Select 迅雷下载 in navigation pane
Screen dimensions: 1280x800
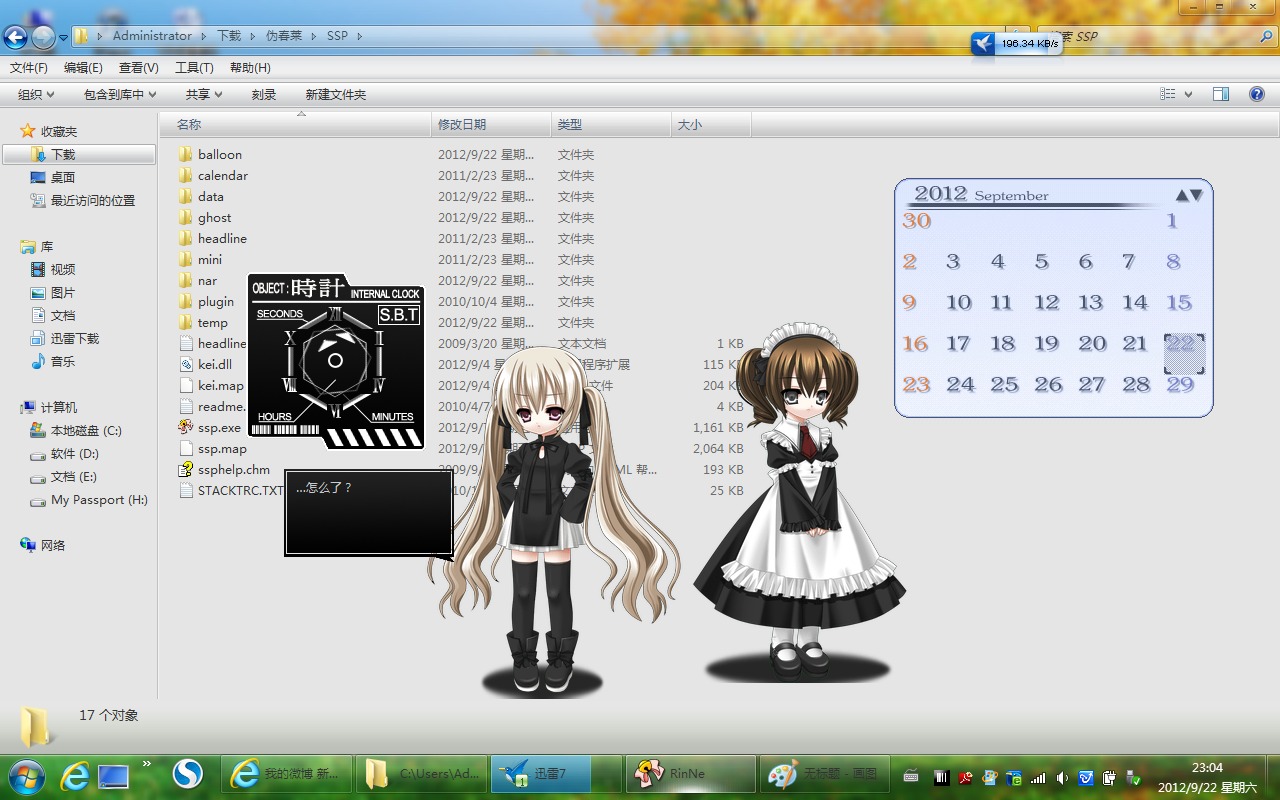75,339
